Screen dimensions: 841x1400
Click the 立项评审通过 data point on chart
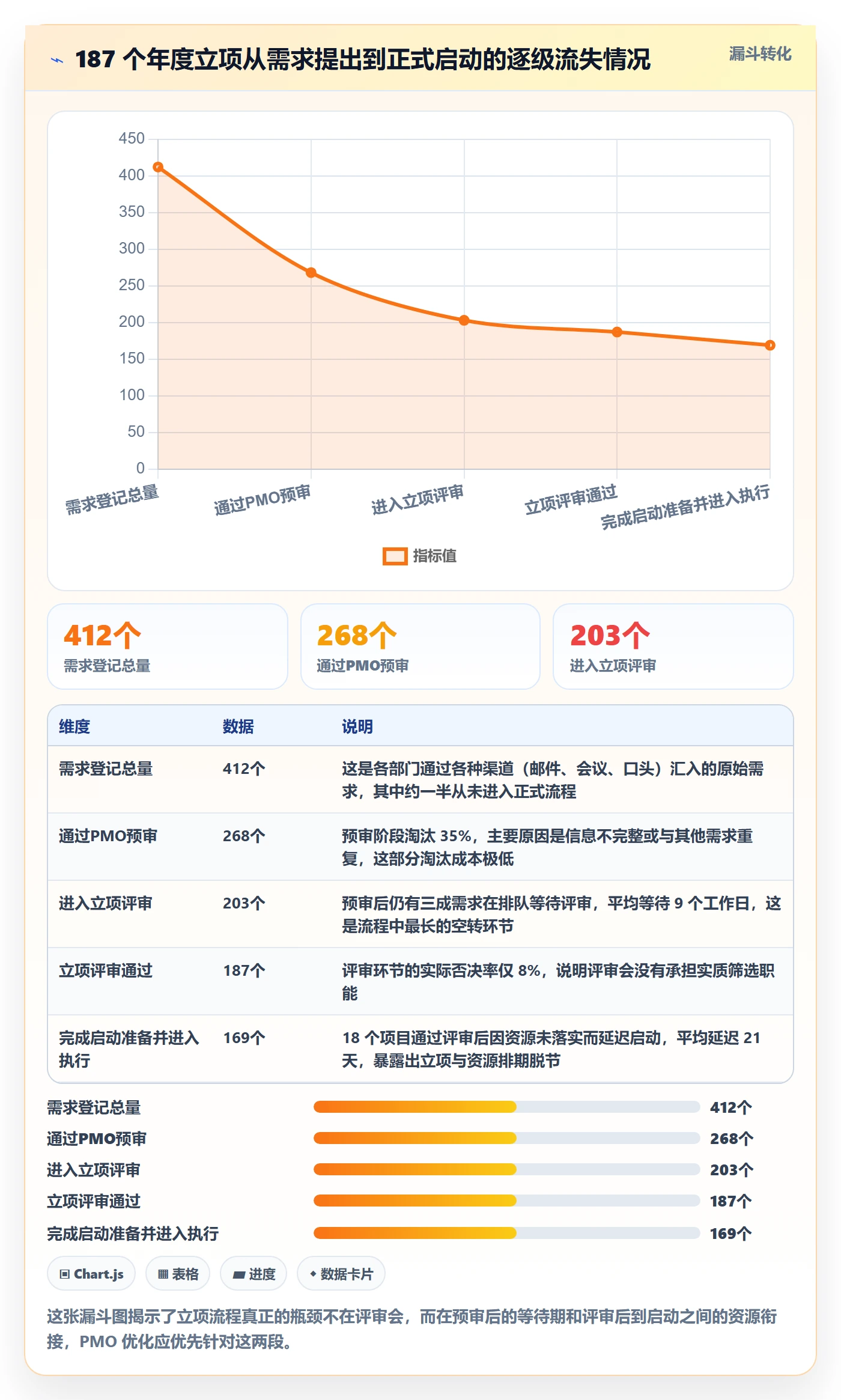click(617, 332)
